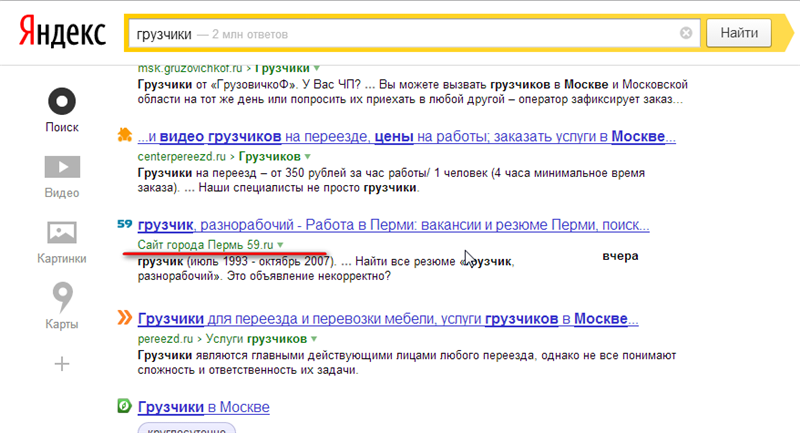This screenshot has width=800, height=433.
Task: Click the green favicon beside Грузчики в Москве
Action: click(x=125, y=407)
